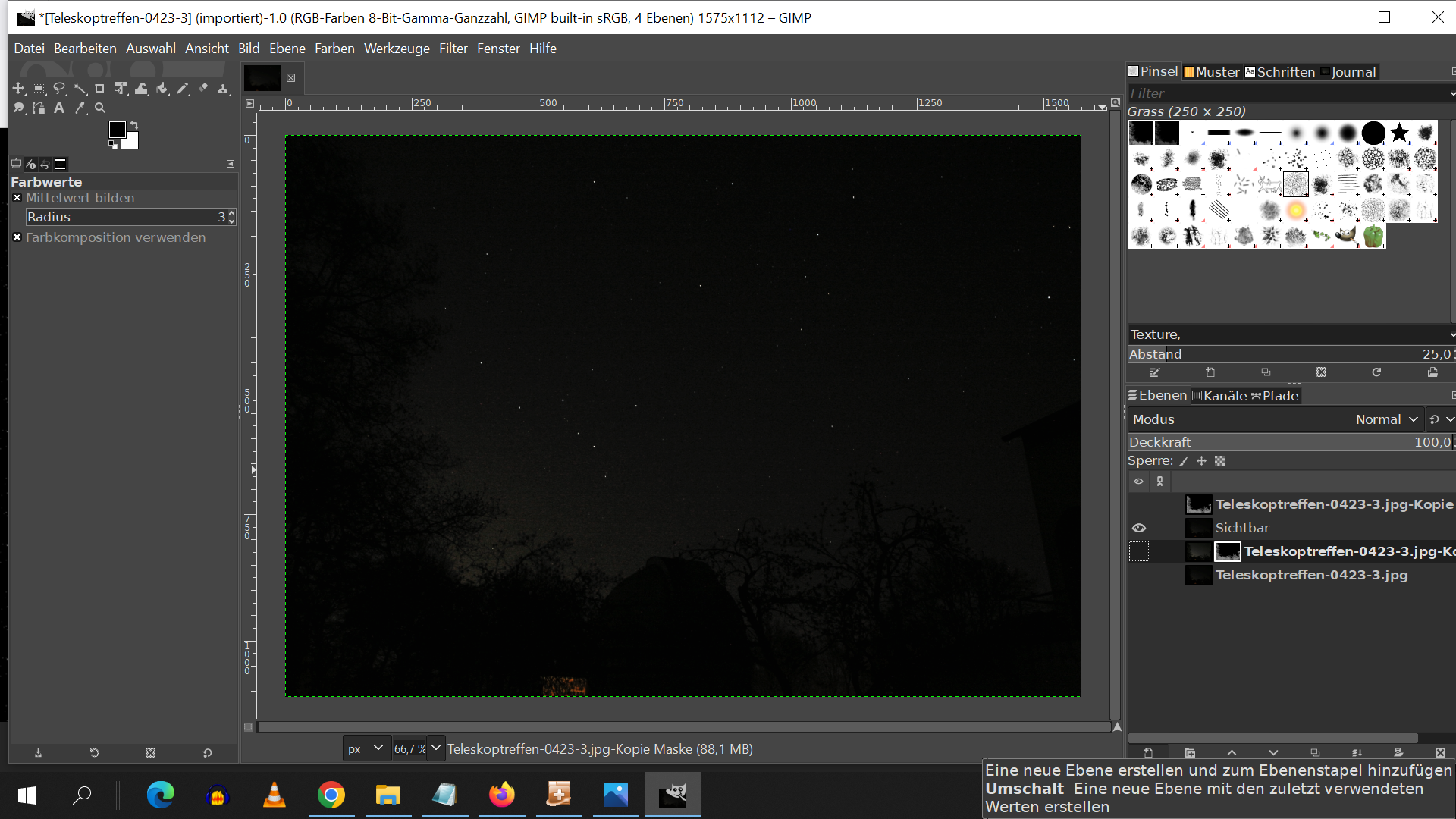Adjust the Abstand spacing slider
The width and height of the screenshot is (1456, 819).
click(x=1289, y=354)
